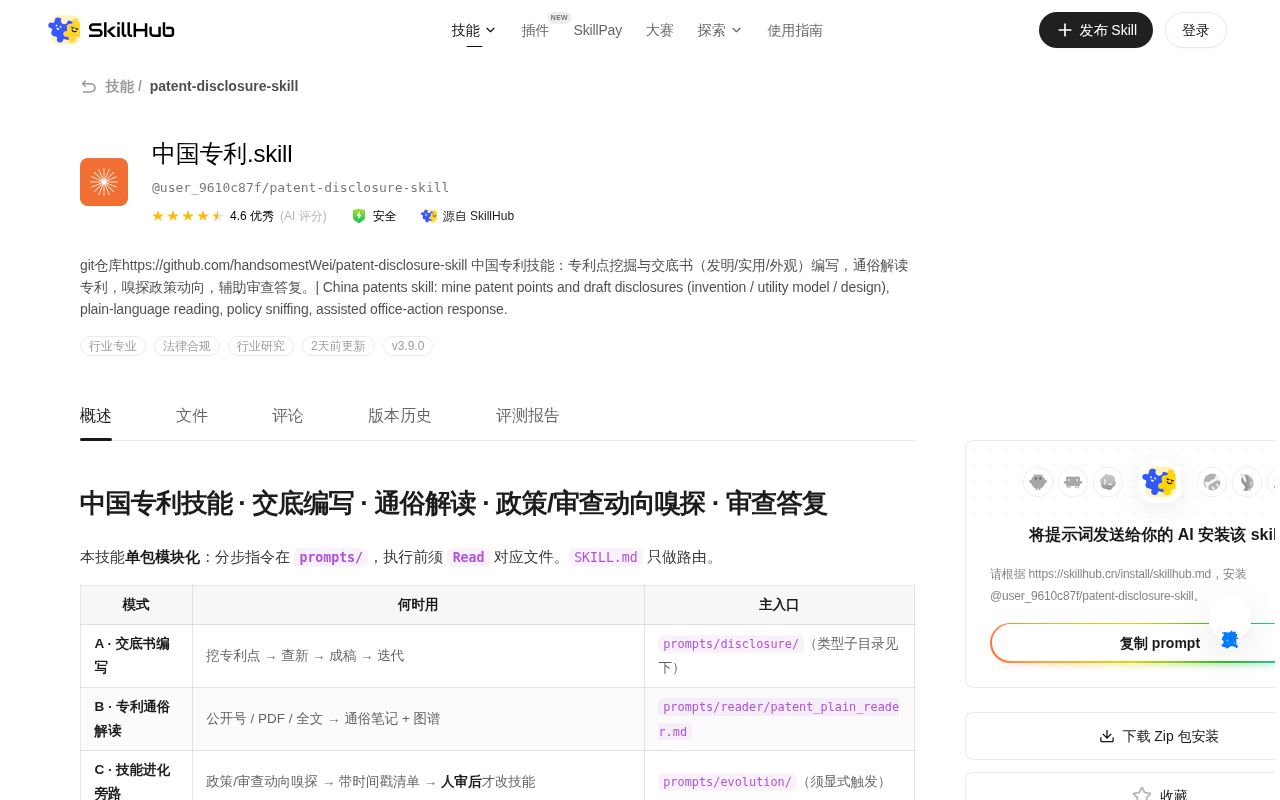Click the 模式 column header
The image size is (1280, 800).
tap(136, 605)
